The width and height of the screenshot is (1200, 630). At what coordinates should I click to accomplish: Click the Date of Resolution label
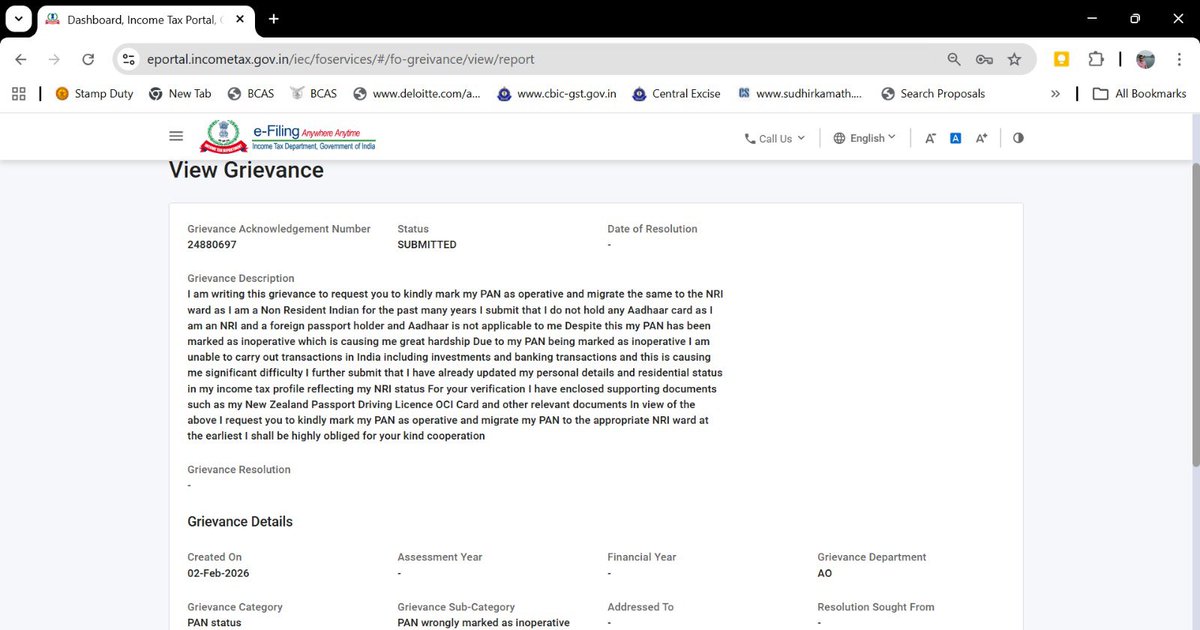(x=652, y=229)
